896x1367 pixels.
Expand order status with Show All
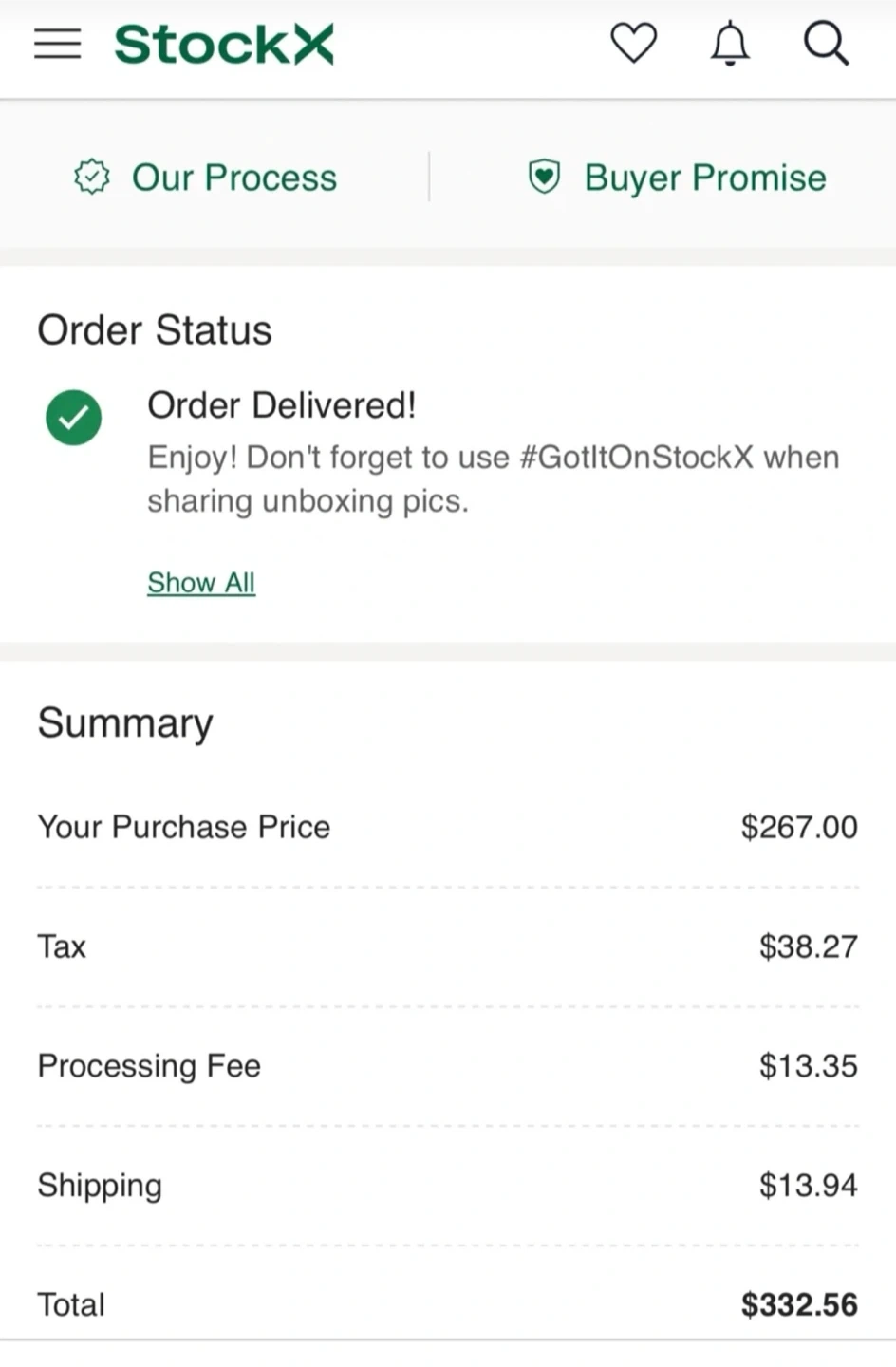point(201,582)
